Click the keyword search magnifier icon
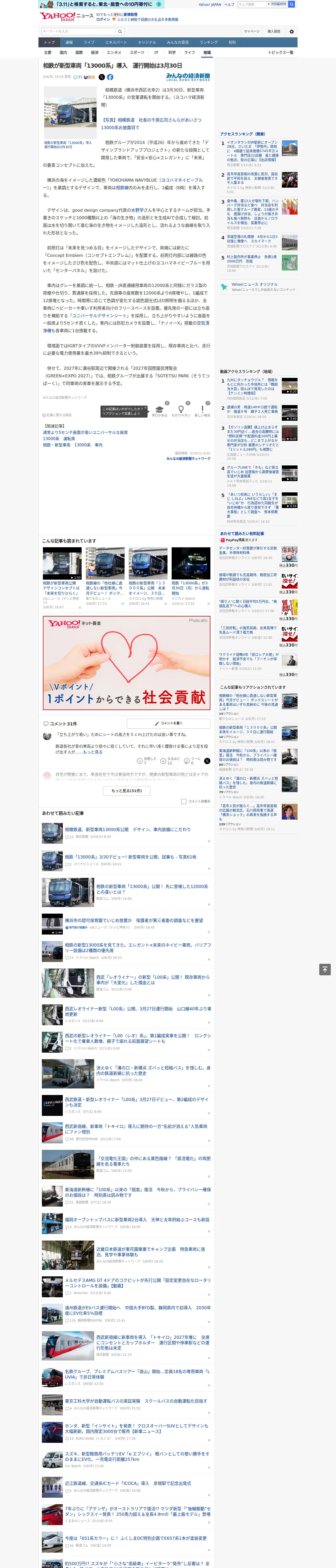Viewport: 336px width, 1568px height. coord(120,31)
